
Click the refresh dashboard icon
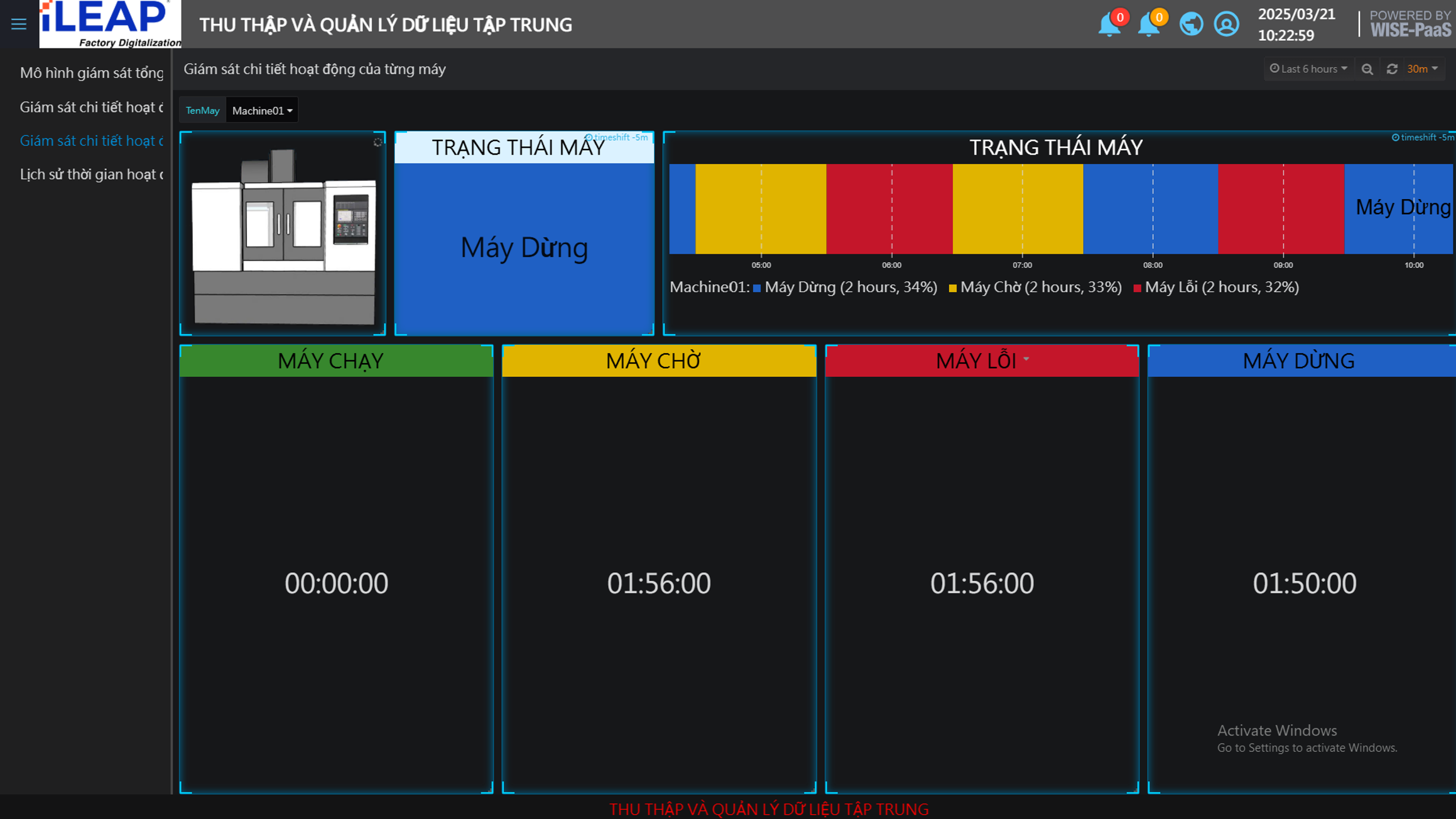click(x=1392, y=69)
